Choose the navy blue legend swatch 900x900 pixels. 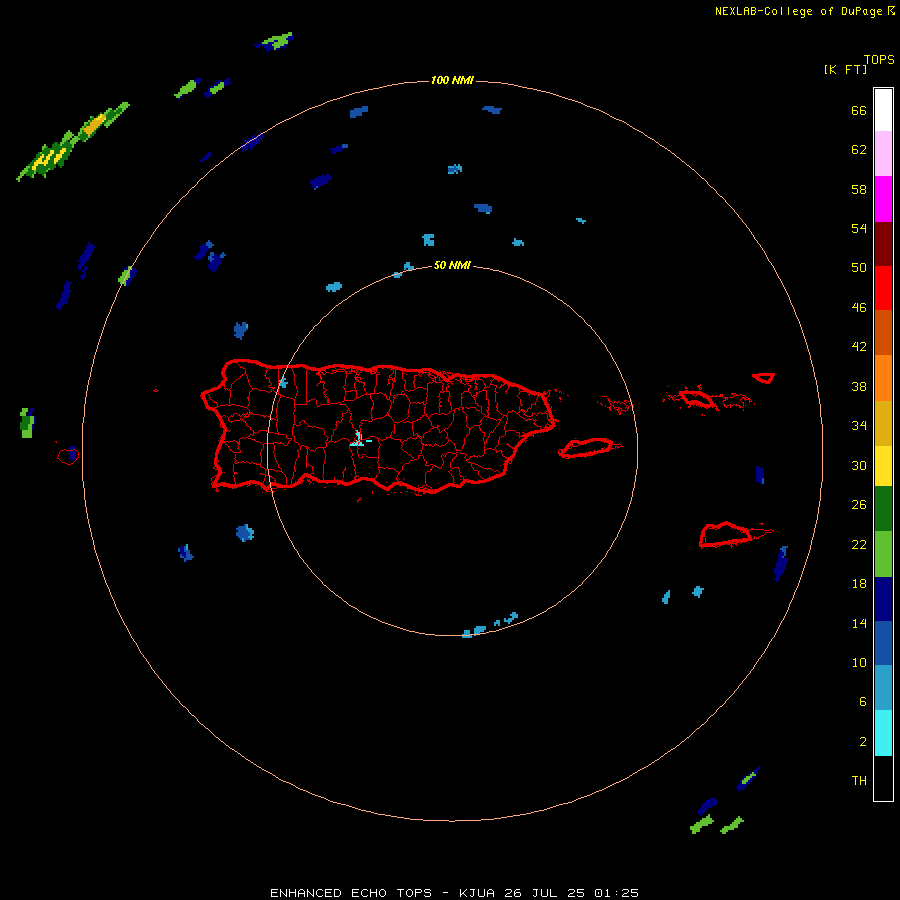coord(883,599)
